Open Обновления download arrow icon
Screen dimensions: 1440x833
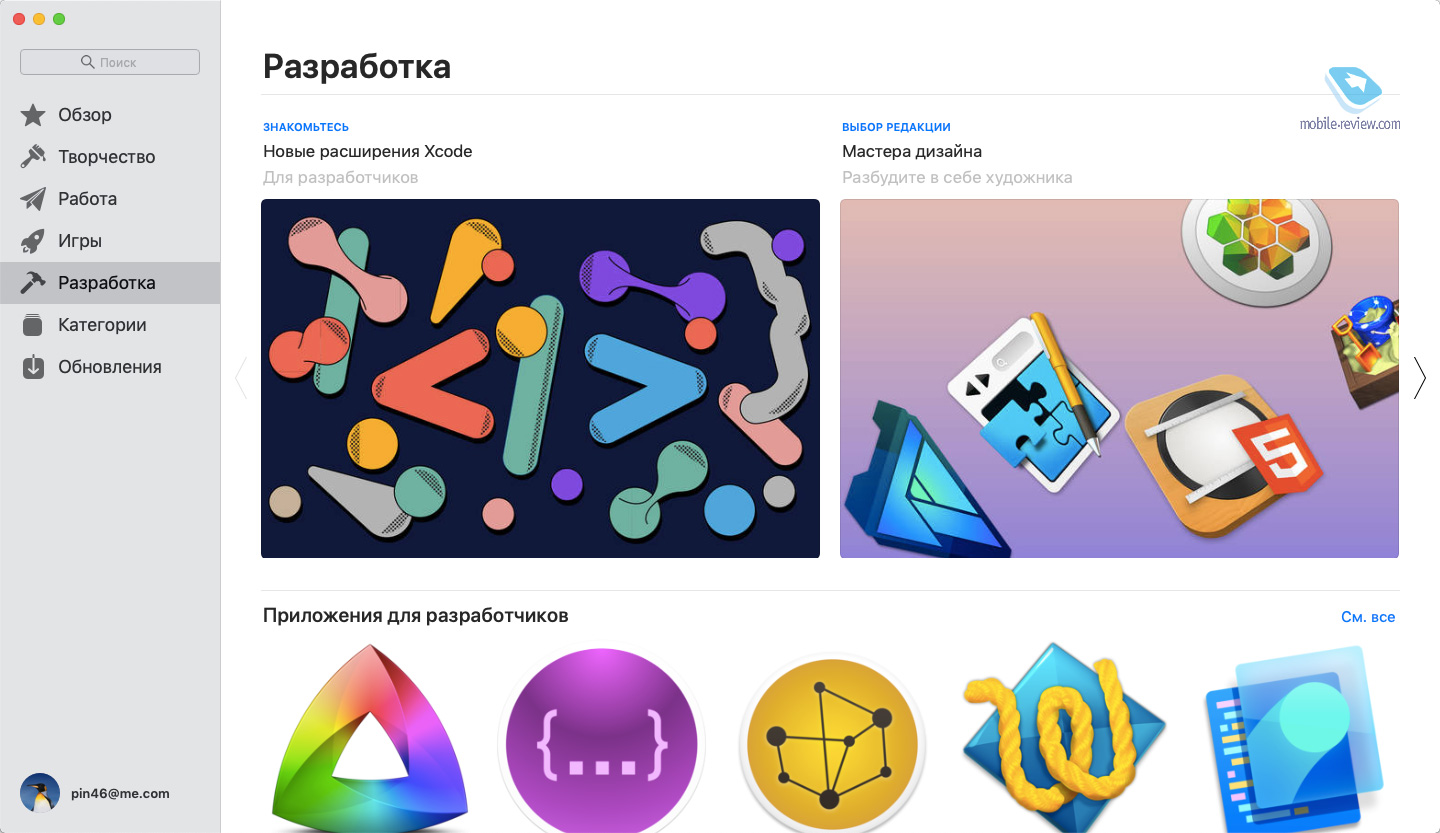coord(33,367)
